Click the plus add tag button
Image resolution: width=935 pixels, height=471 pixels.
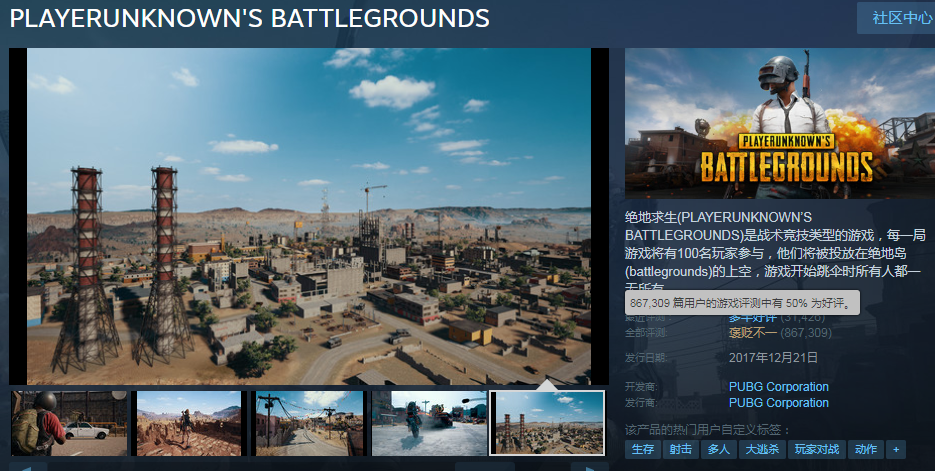click(x=896, y=450)
